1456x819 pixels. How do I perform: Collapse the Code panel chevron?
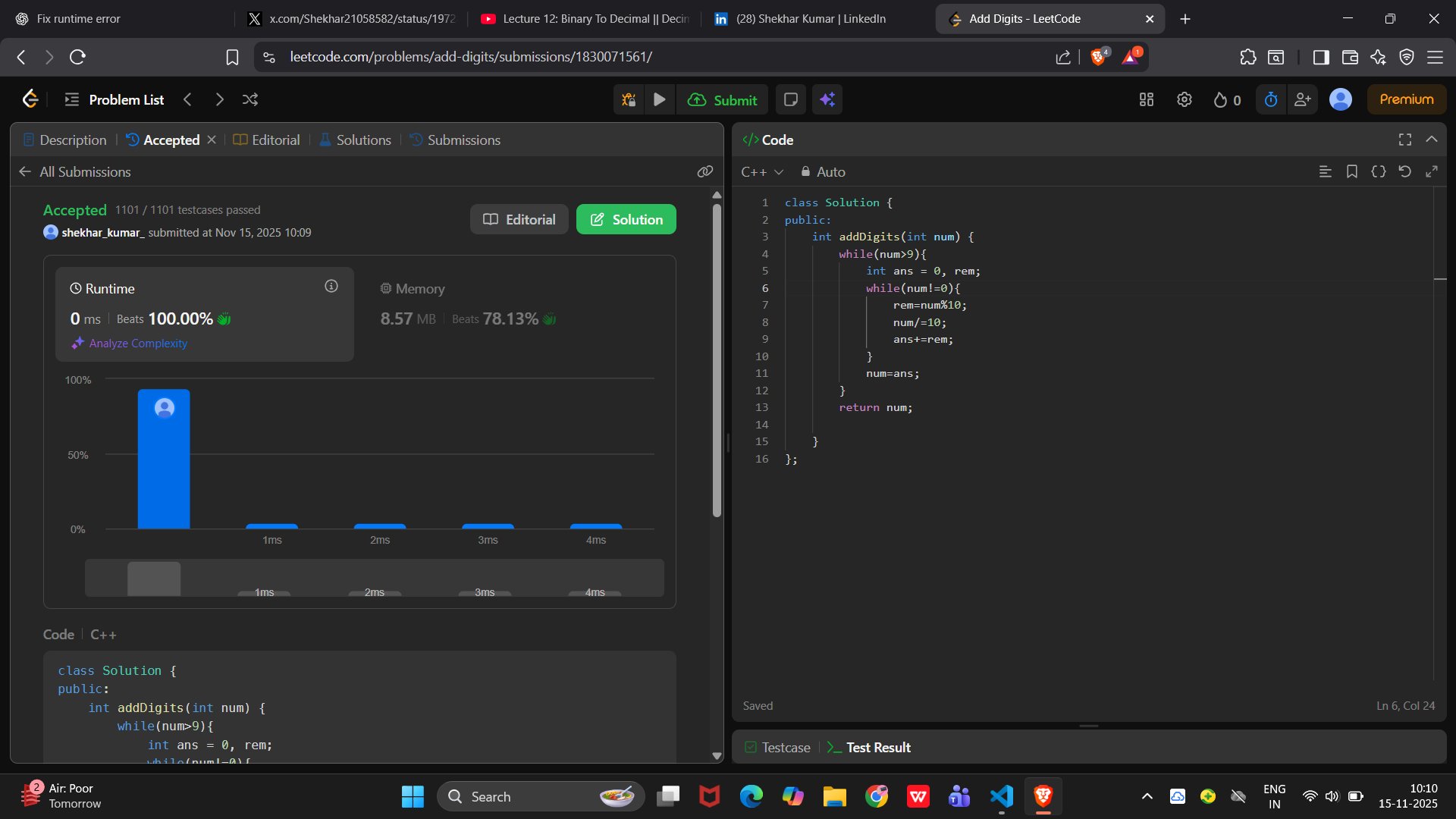point(1431,140)
